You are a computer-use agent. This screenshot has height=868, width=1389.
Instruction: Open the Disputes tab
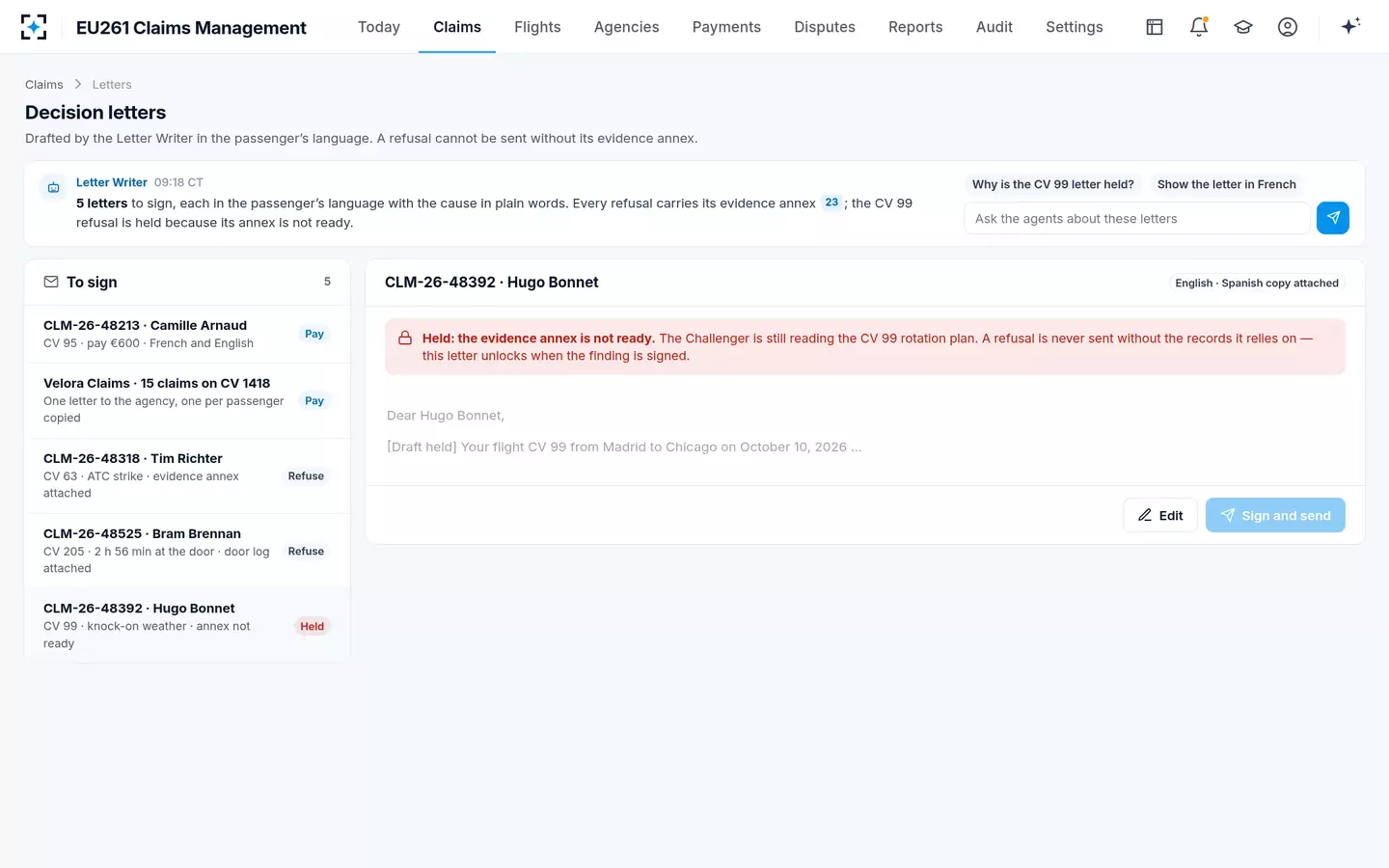(825, 27)
